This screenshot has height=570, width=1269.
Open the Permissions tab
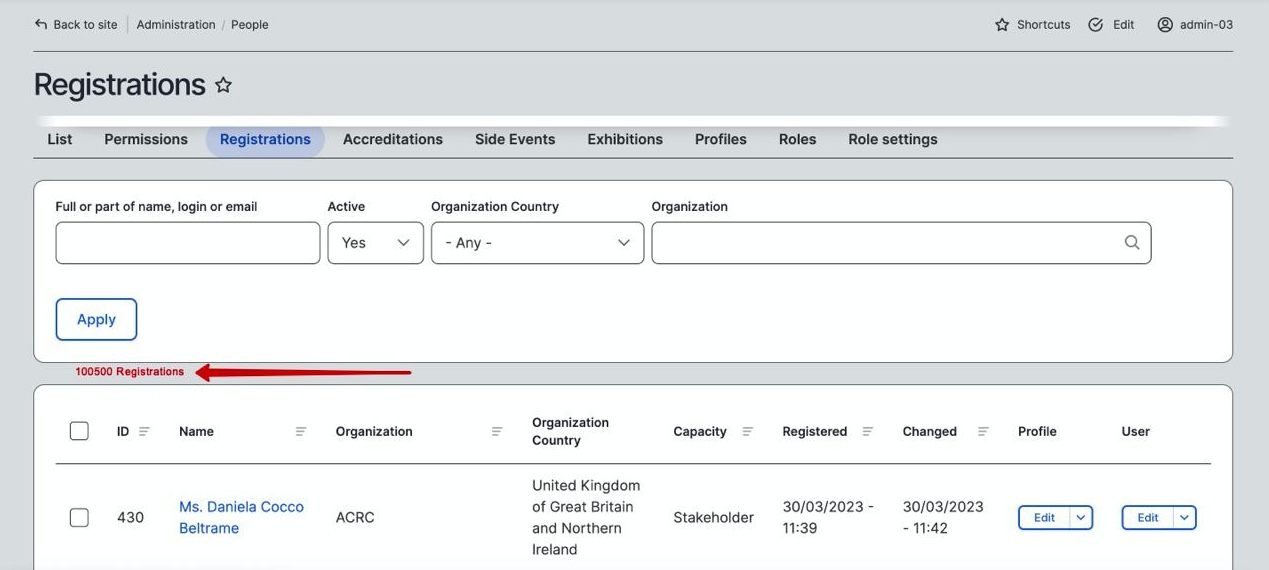[146, 139]
